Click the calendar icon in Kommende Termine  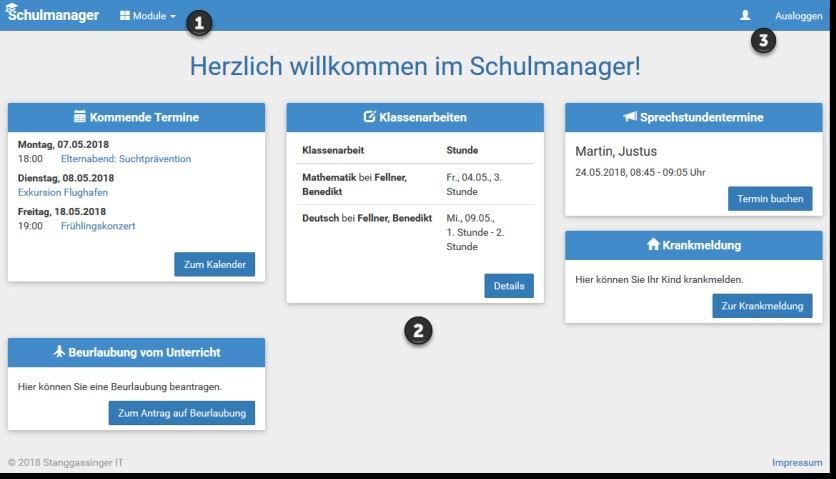pyautogui.click(x=79, y=116)
